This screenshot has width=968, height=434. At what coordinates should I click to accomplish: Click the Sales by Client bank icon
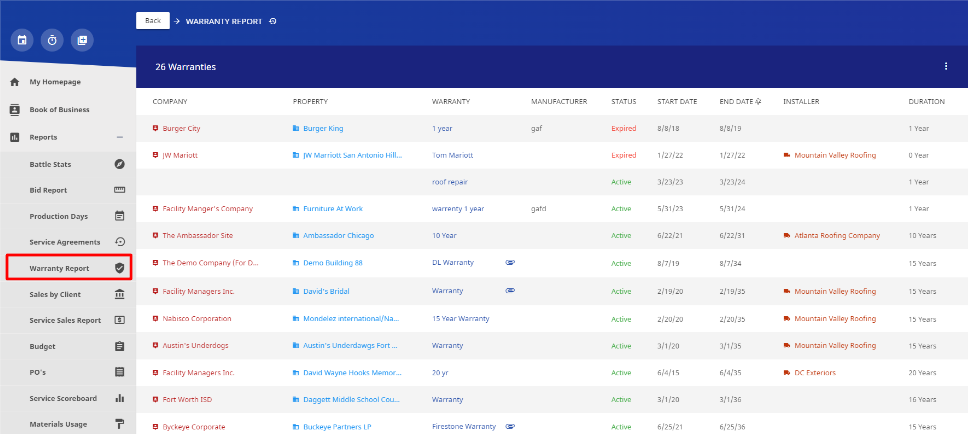click(120, 294)
